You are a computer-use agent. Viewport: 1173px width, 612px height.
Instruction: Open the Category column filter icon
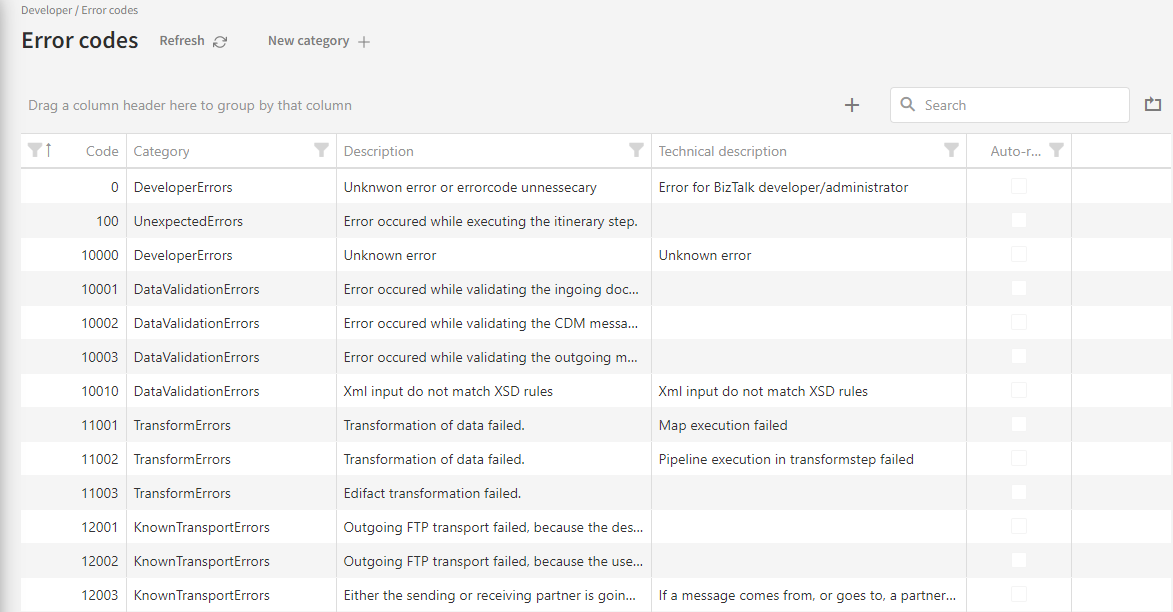(x=321, y=150)
